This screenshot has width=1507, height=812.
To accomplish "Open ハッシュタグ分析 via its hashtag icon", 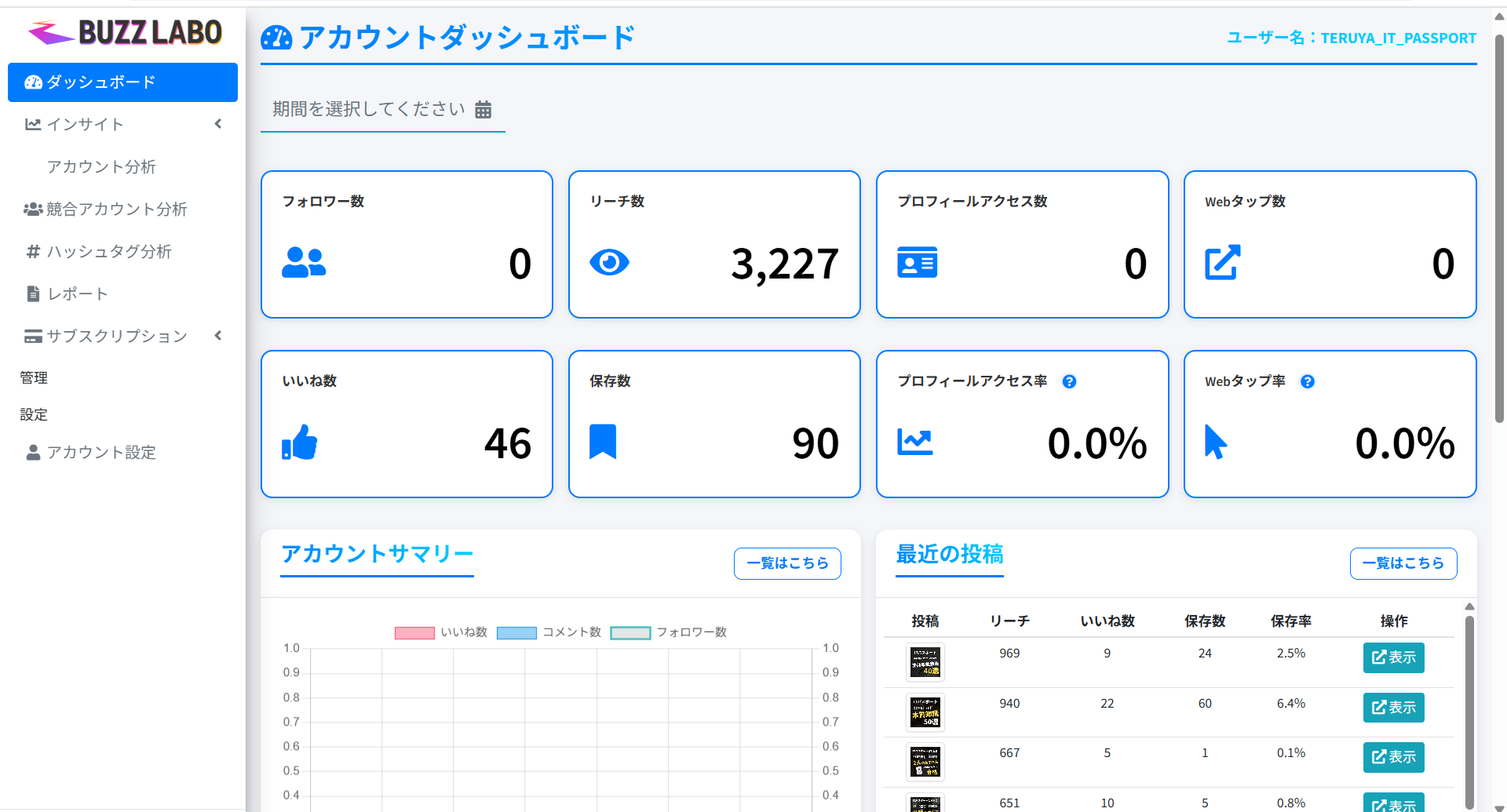I will 33,251.
